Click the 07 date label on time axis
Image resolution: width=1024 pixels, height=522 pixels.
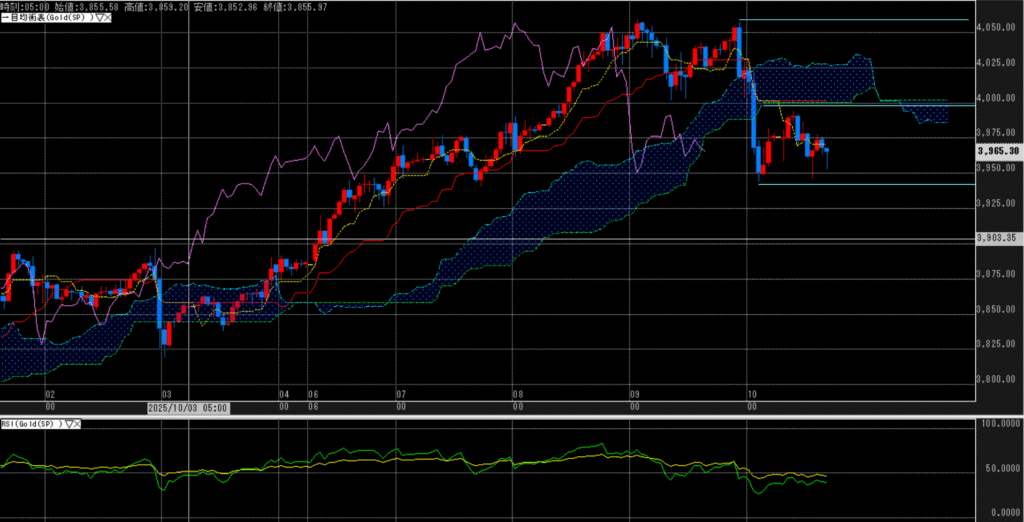400,395
